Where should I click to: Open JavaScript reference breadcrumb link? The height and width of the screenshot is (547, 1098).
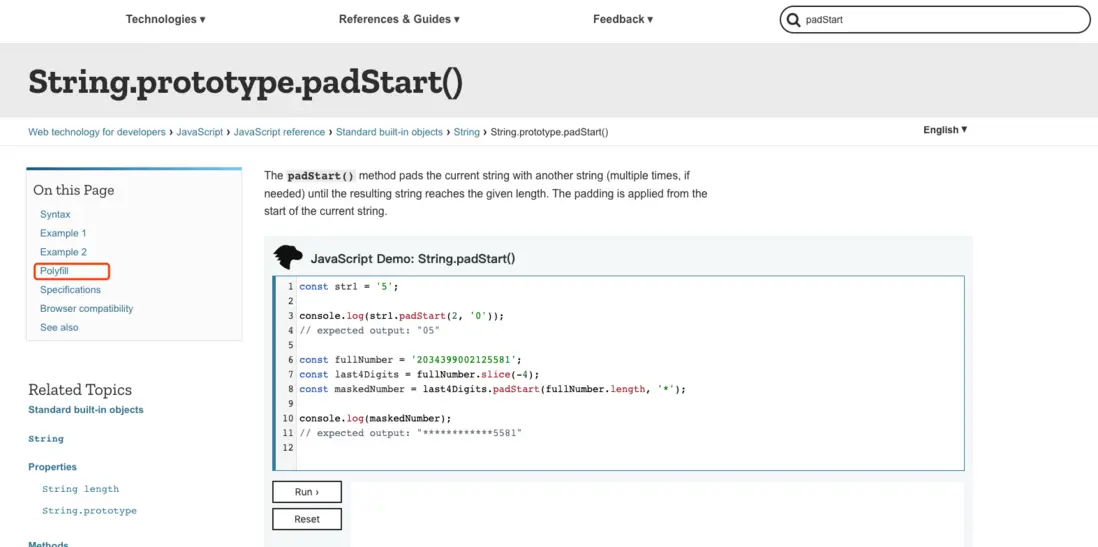(x=279, y=132)
